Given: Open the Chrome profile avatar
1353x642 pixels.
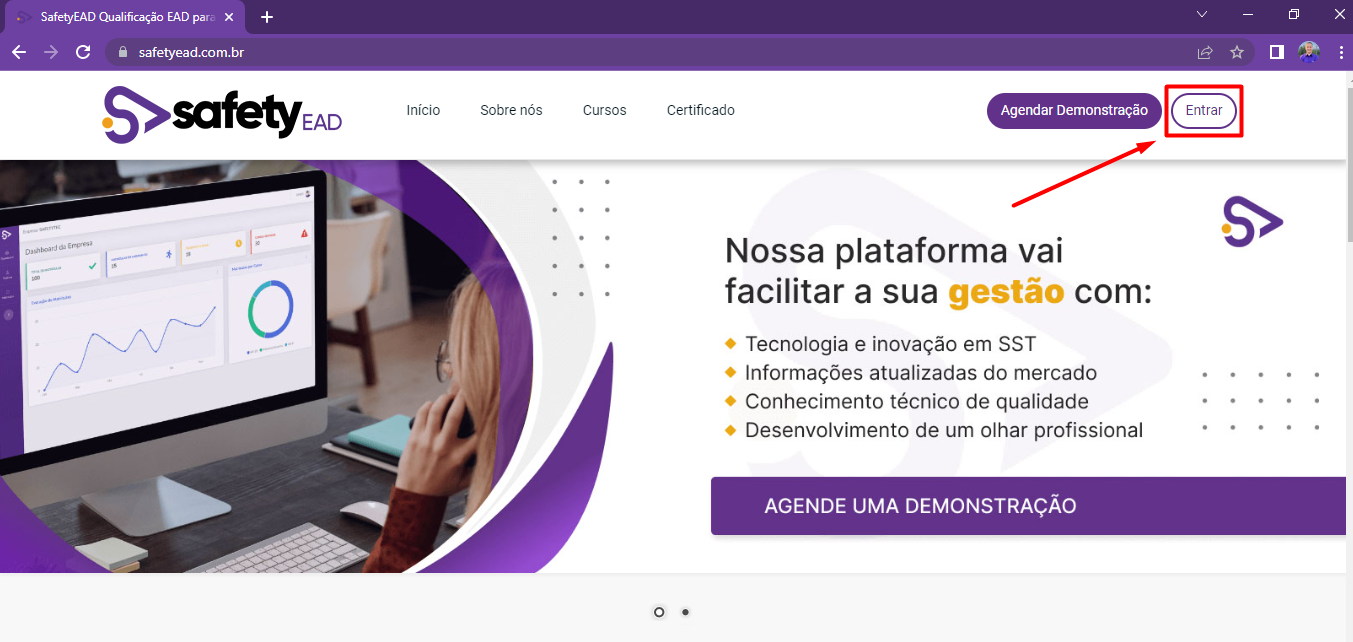Looking at the screenshot, I should [1309, 52].
